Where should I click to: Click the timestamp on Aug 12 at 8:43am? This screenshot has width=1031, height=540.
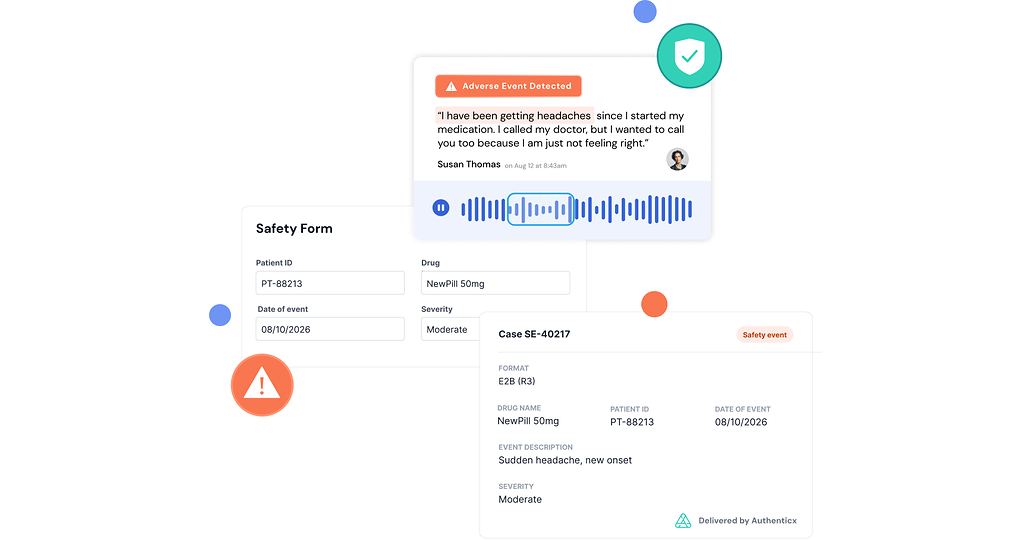pos(535,166)
